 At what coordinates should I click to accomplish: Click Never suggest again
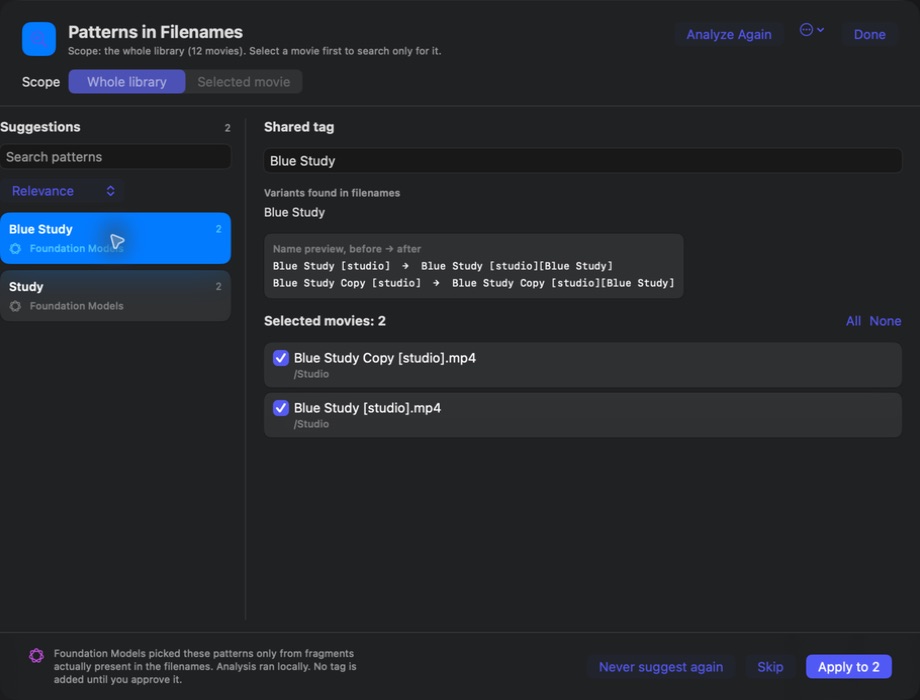[661, 667]
